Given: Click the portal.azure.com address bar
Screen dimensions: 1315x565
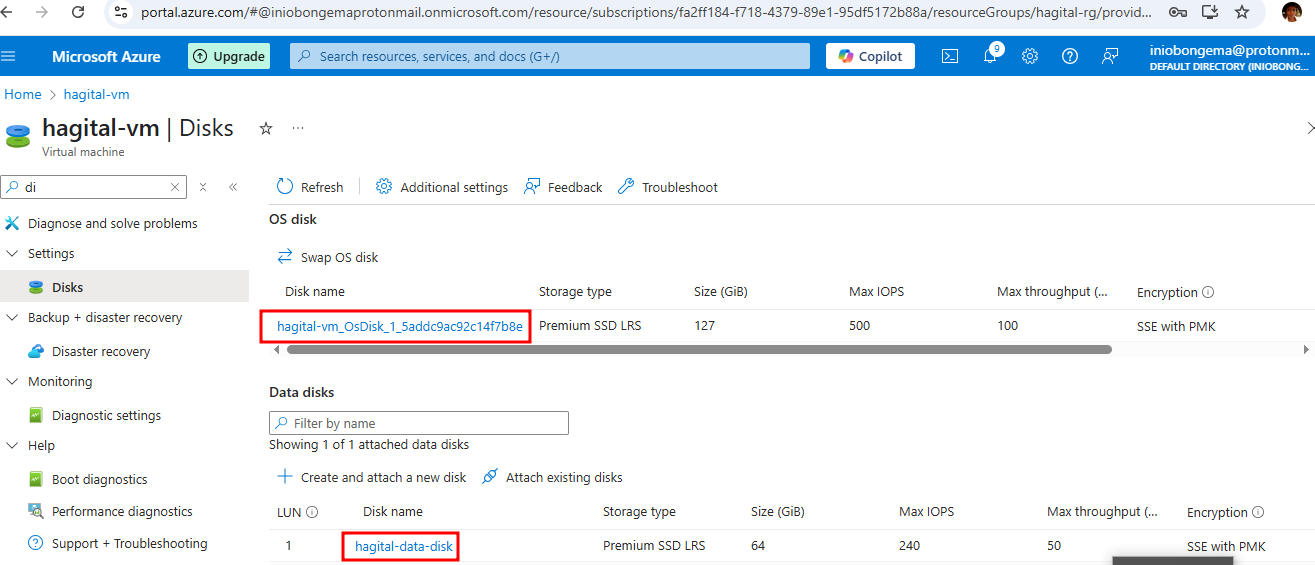Looking at the screenshot, I should (645, 13).
